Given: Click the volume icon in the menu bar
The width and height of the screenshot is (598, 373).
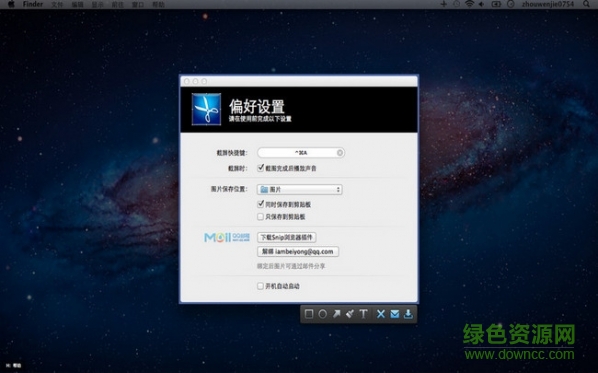Looking at the screenshot, I should tap(482, 4).
